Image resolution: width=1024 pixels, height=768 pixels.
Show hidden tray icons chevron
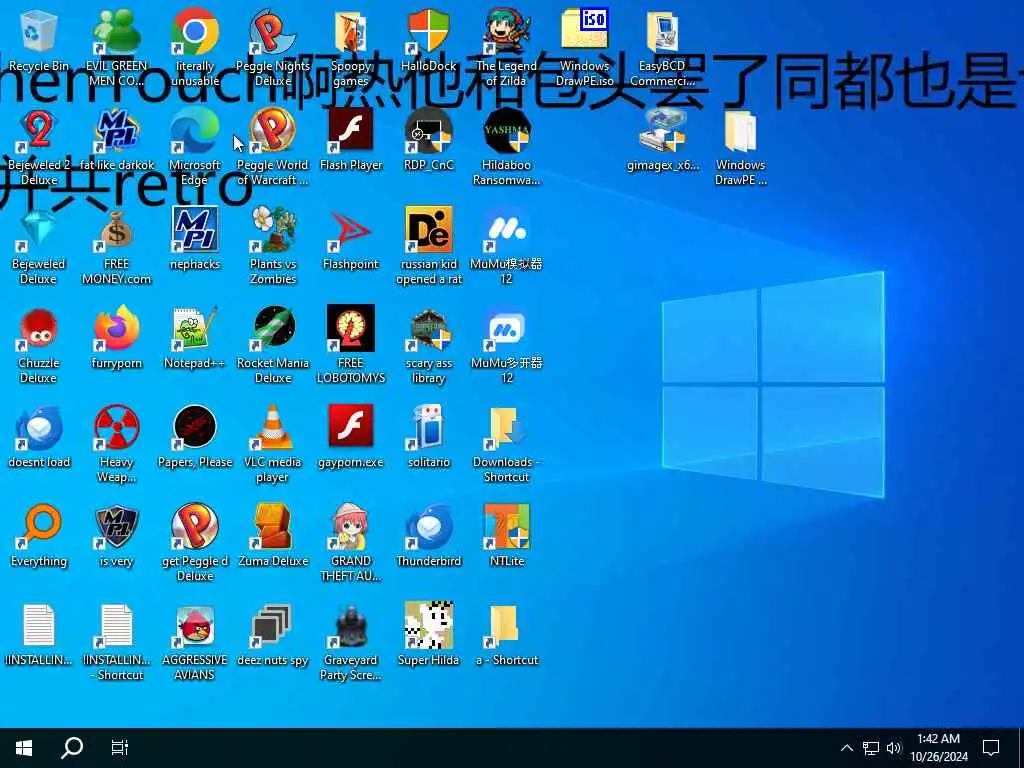point(846,748)
